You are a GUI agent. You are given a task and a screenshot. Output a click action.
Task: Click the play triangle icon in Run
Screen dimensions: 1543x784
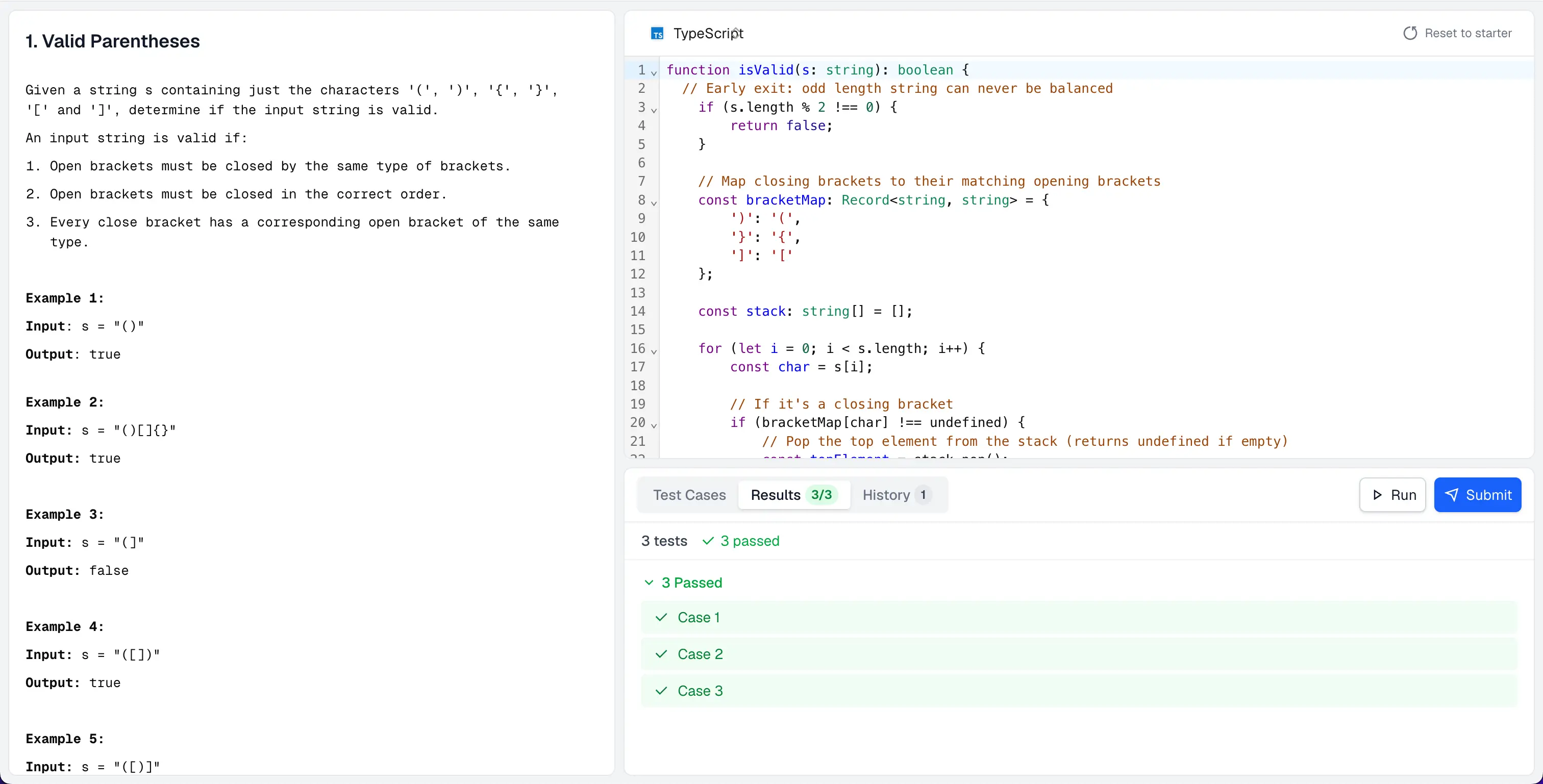click(1377, 495)
